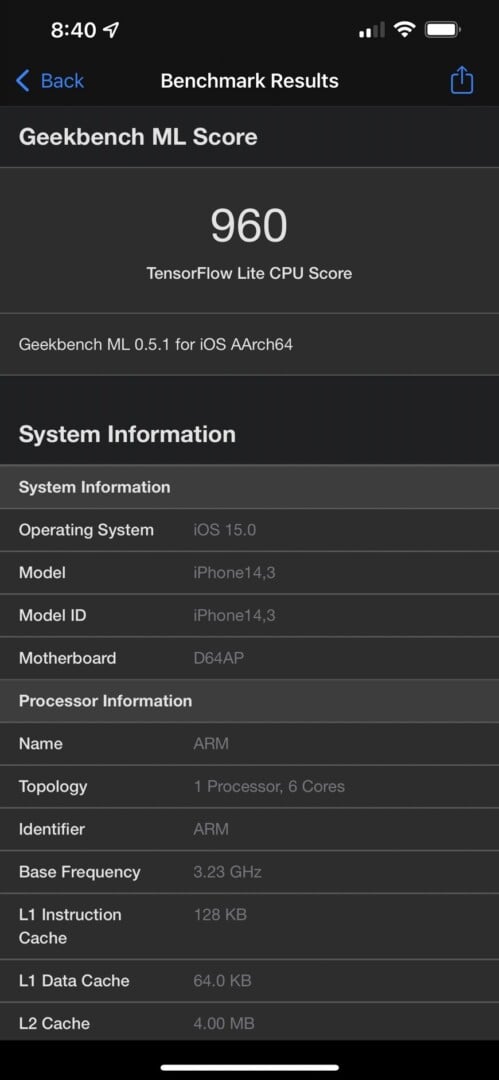Select the Operating System label
The height and width of the screenshot is (1080, 499).
86,530
